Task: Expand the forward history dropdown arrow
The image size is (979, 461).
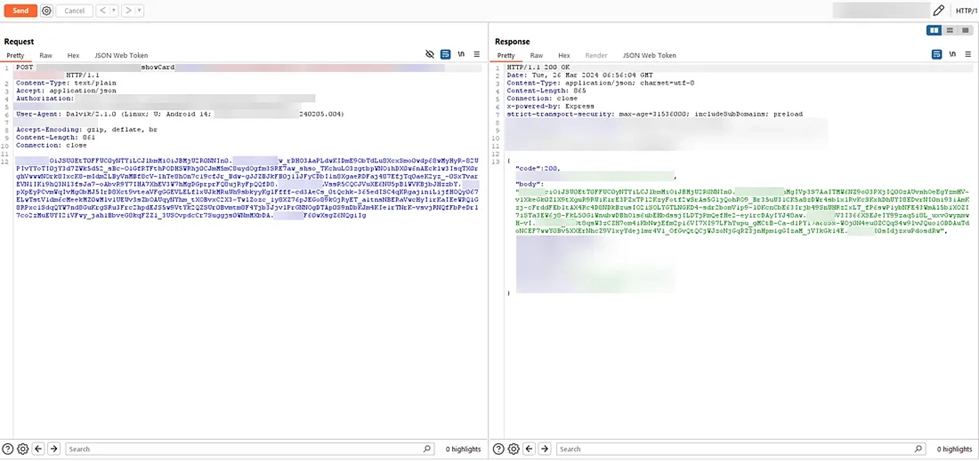Action: click(x=139, y=11)
